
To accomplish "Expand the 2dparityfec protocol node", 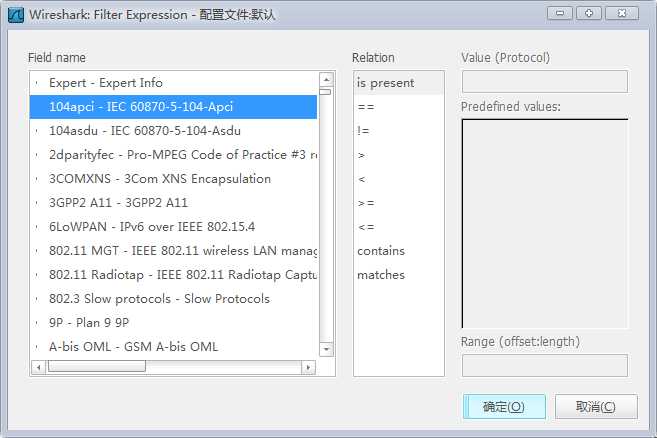I will click(37, 155).
